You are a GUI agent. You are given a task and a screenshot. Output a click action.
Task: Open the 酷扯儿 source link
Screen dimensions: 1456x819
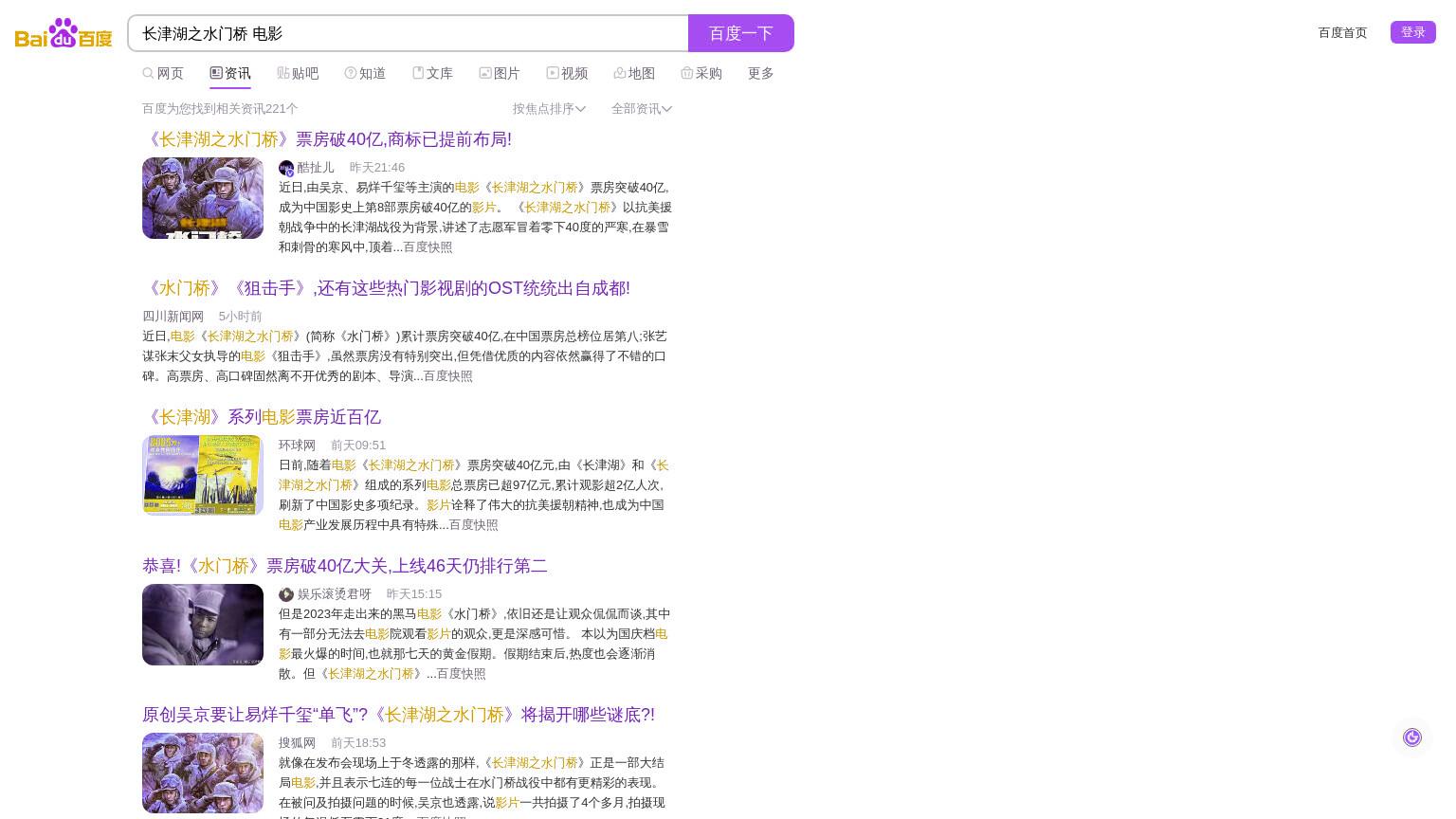[x=316, y=167]
